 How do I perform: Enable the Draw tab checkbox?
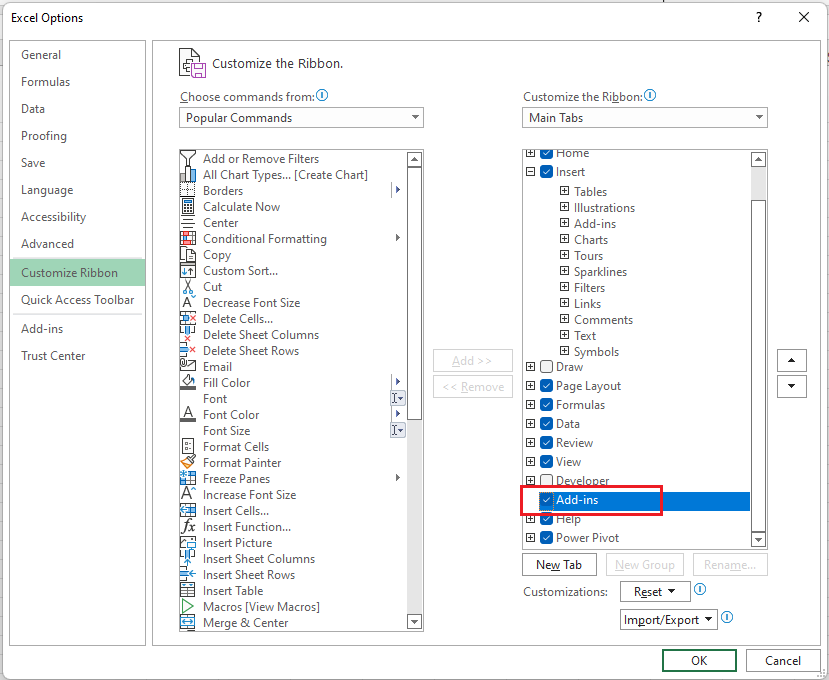point(547,366)
